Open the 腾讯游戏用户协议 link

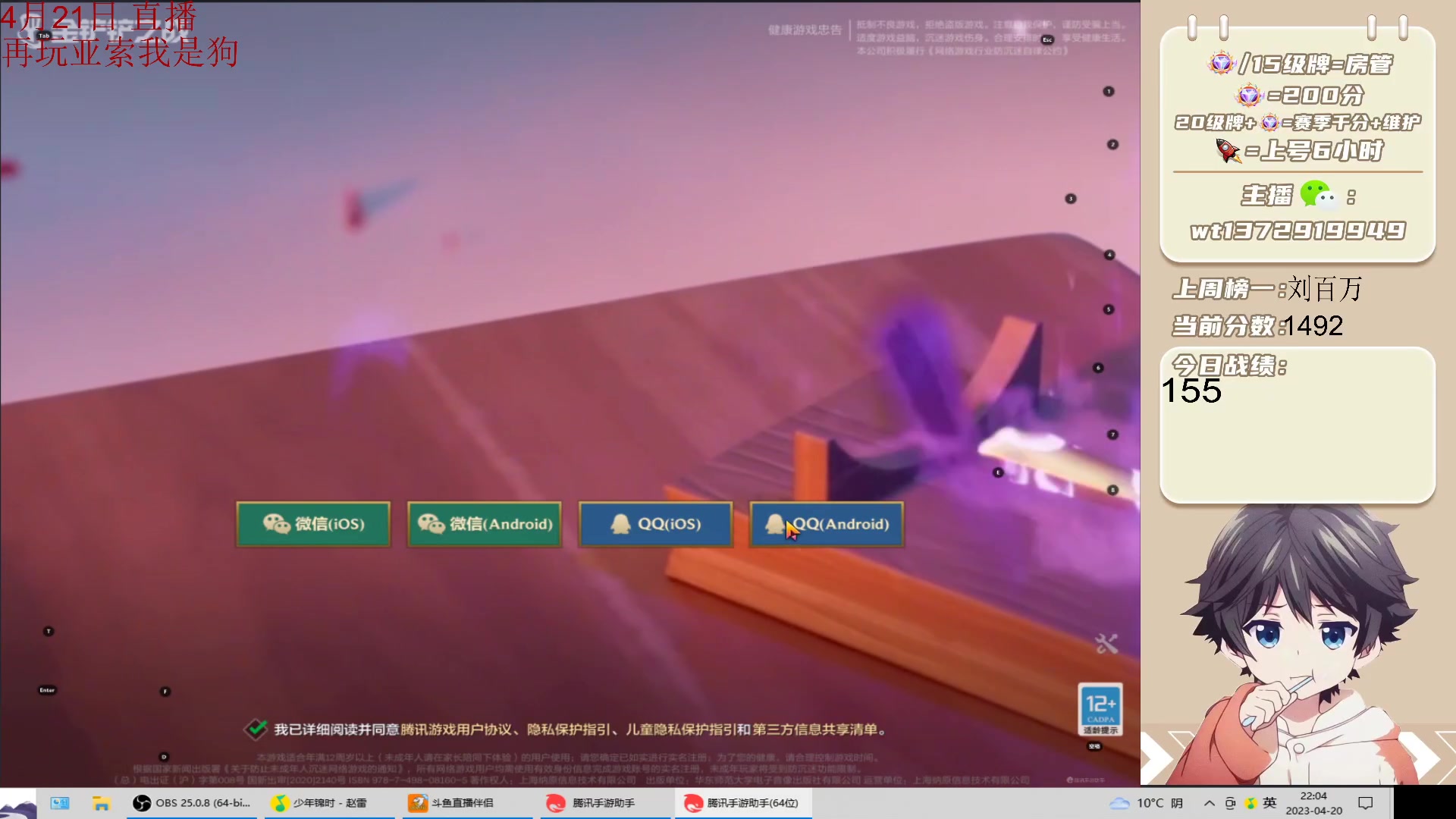tap(456, 730)
